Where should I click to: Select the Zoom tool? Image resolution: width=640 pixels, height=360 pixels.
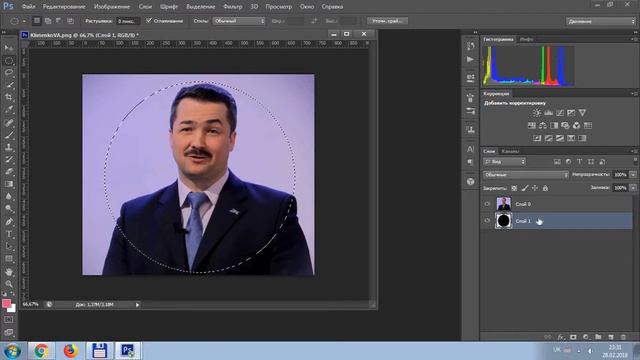tap(9, 284)
